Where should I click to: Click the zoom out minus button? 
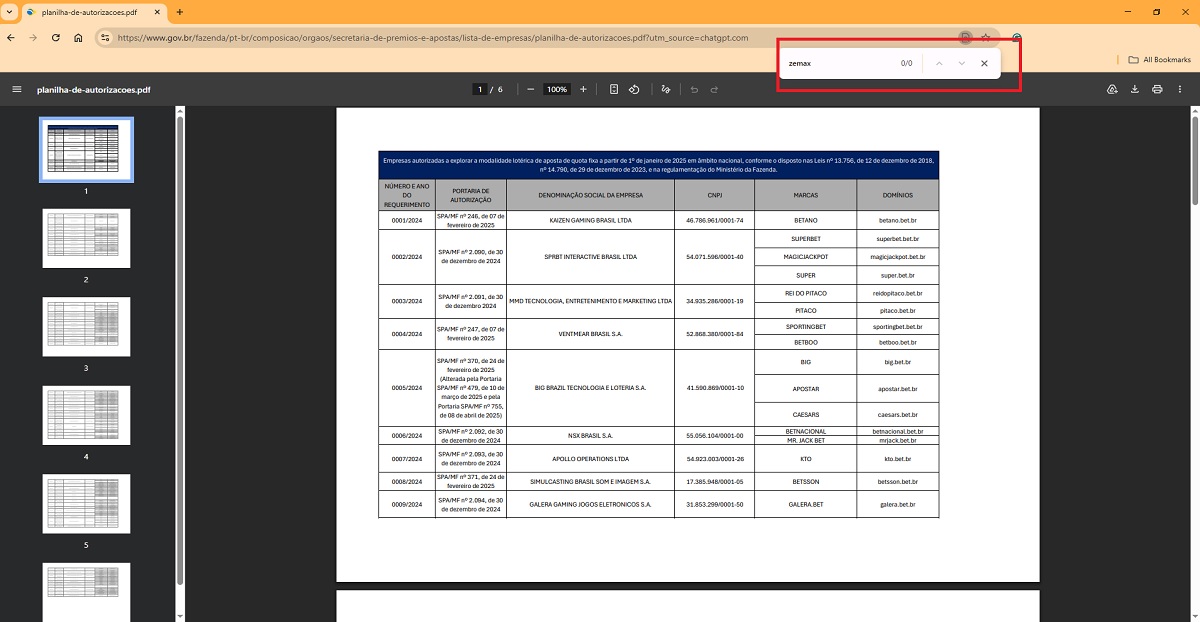pyautogui.click(x=530, y=89)
